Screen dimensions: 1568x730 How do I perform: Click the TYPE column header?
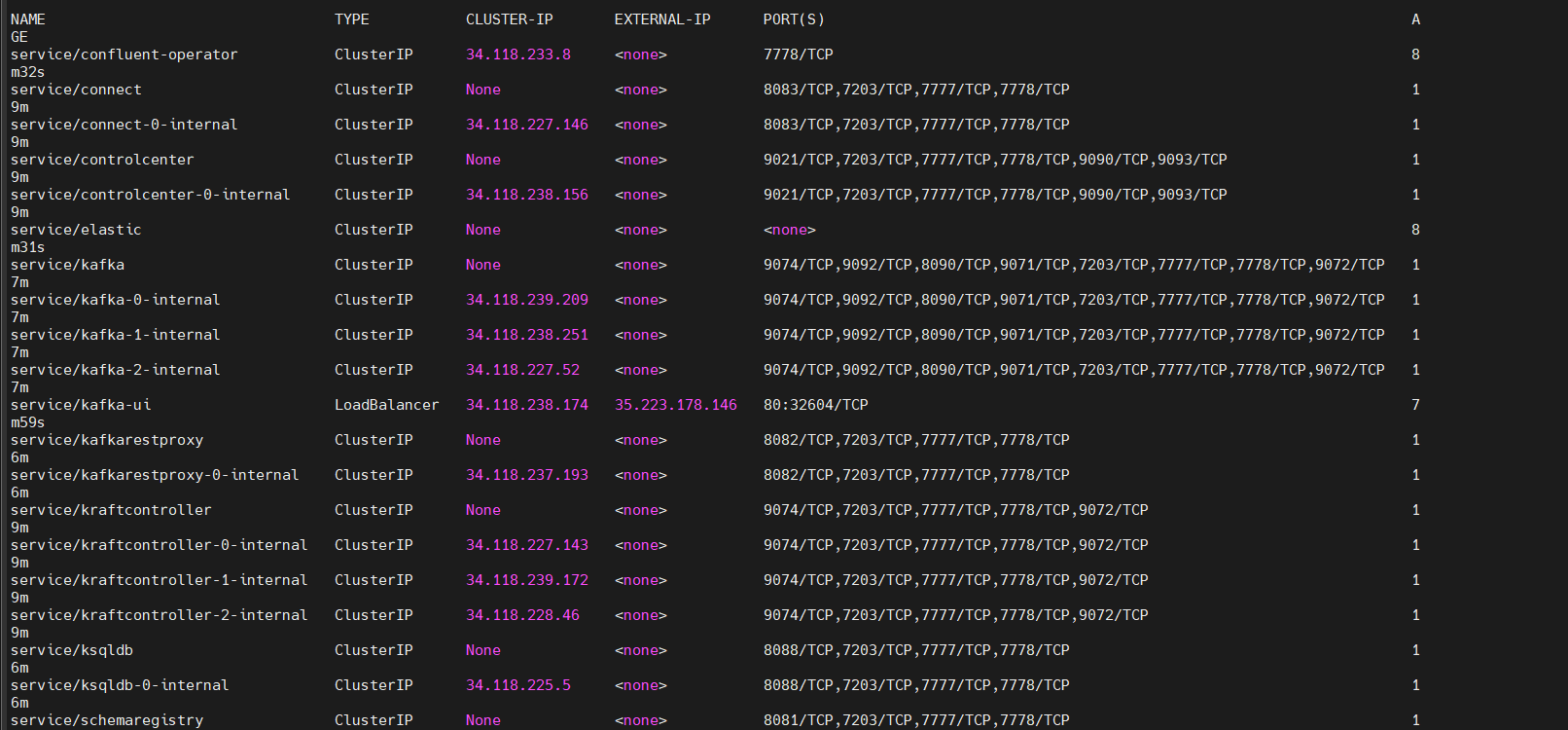(352, 19)
